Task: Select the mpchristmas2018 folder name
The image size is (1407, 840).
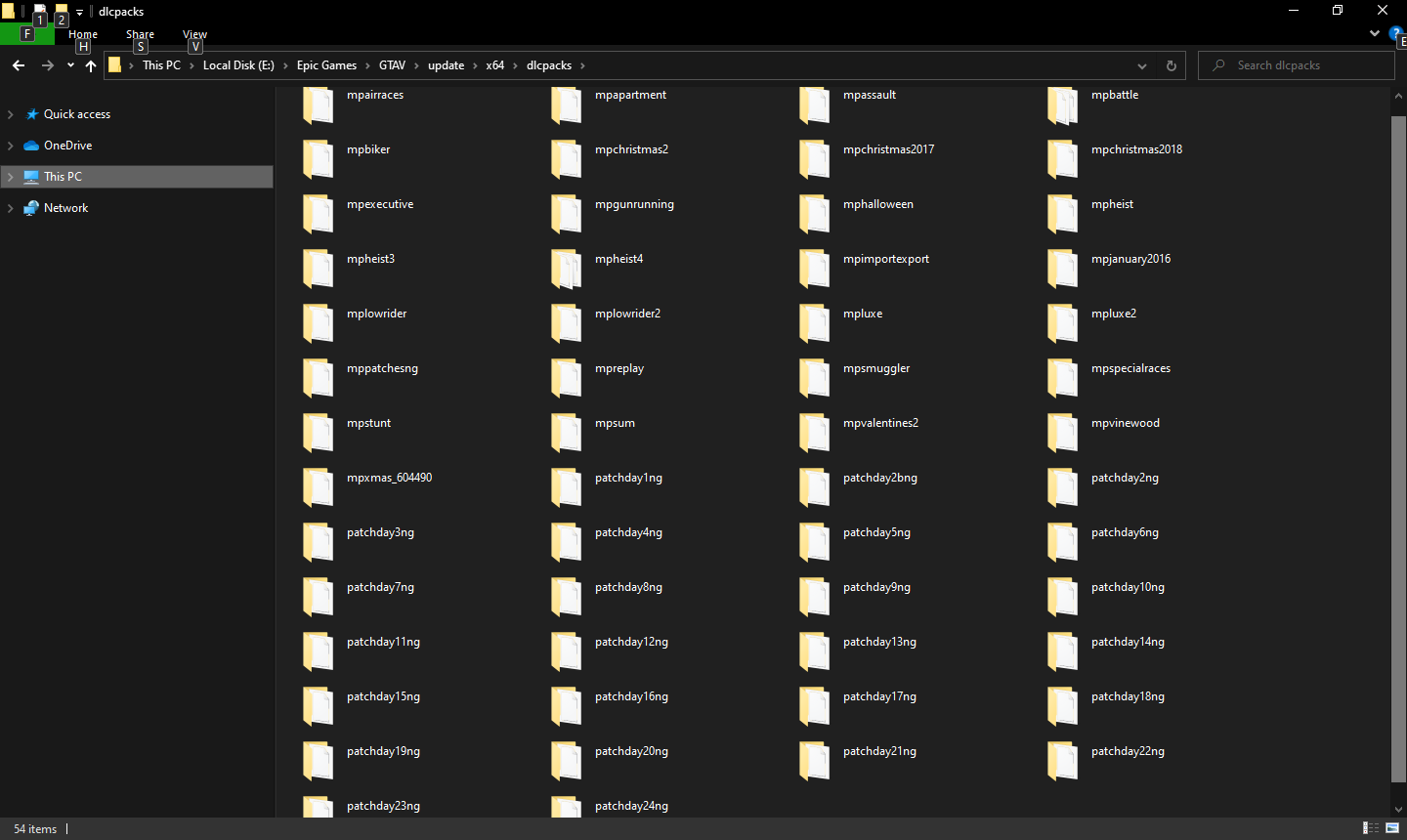Action: (x=1136, y=149)
